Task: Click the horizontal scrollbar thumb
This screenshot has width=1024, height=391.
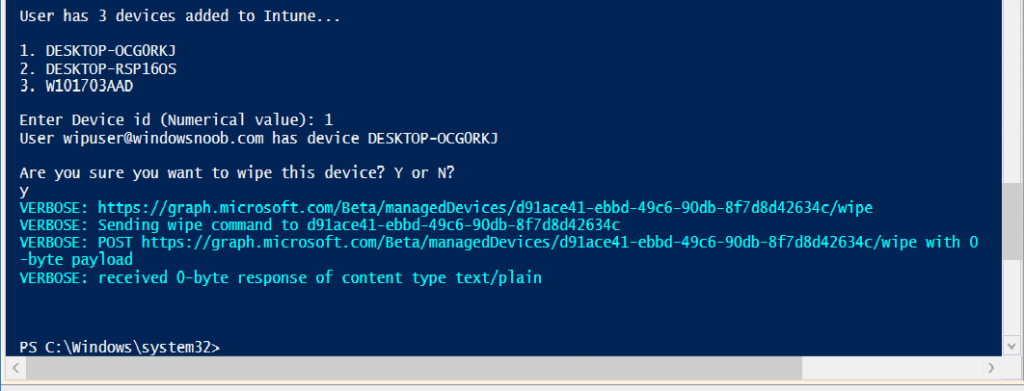Action: click(413, 368)
